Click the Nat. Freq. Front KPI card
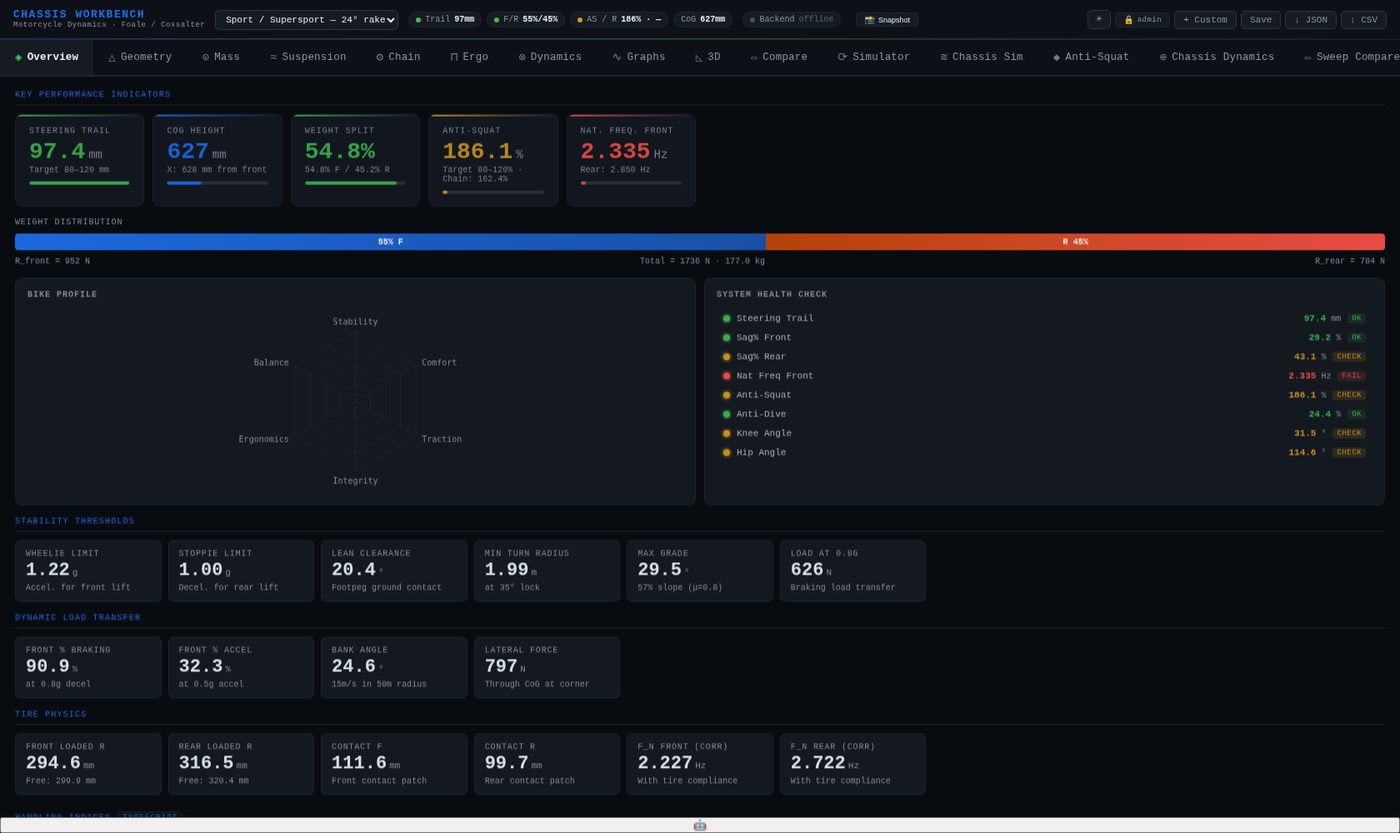The height and width of the screenshot is (833, 1400). (x=631, y=160)
